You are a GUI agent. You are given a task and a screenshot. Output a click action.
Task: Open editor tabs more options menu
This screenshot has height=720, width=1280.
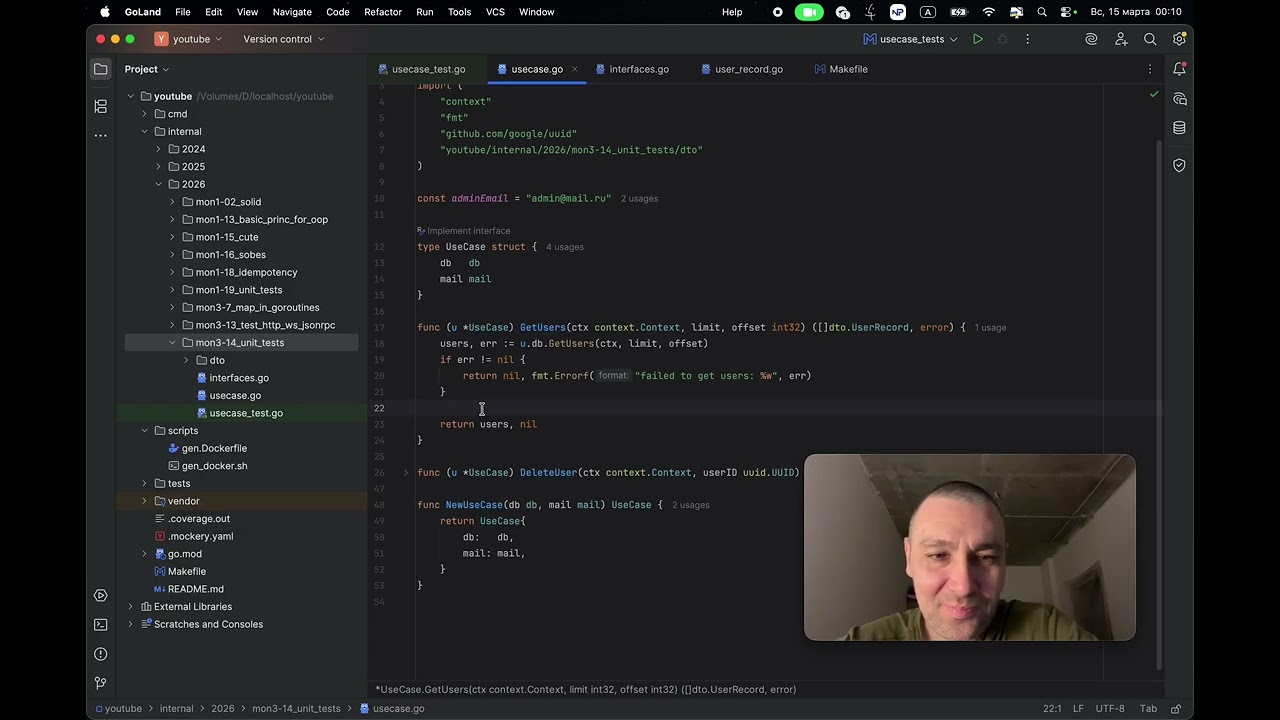pos(1150,69)
